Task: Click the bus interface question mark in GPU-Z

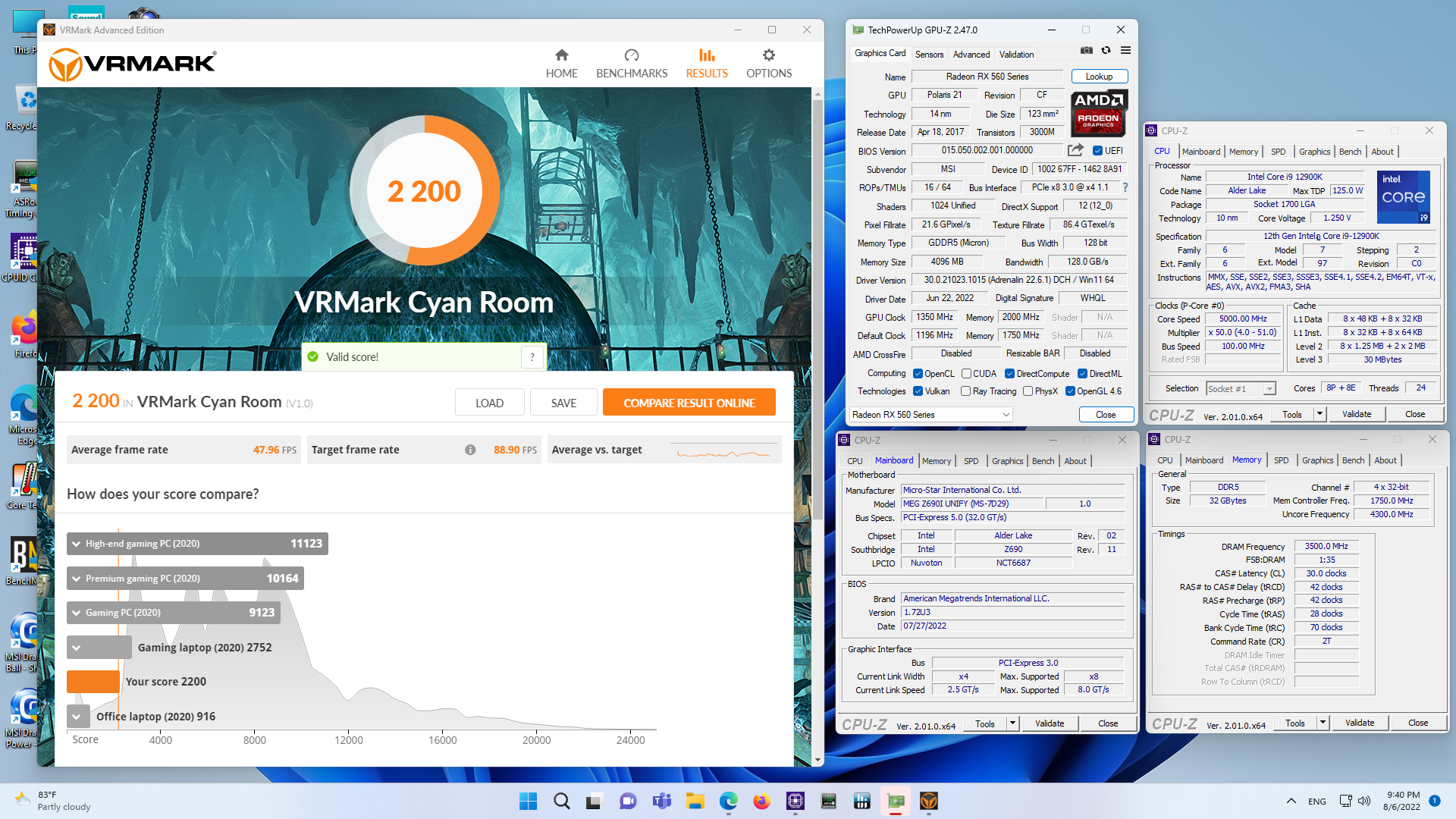Action: tap(1125, 187)
